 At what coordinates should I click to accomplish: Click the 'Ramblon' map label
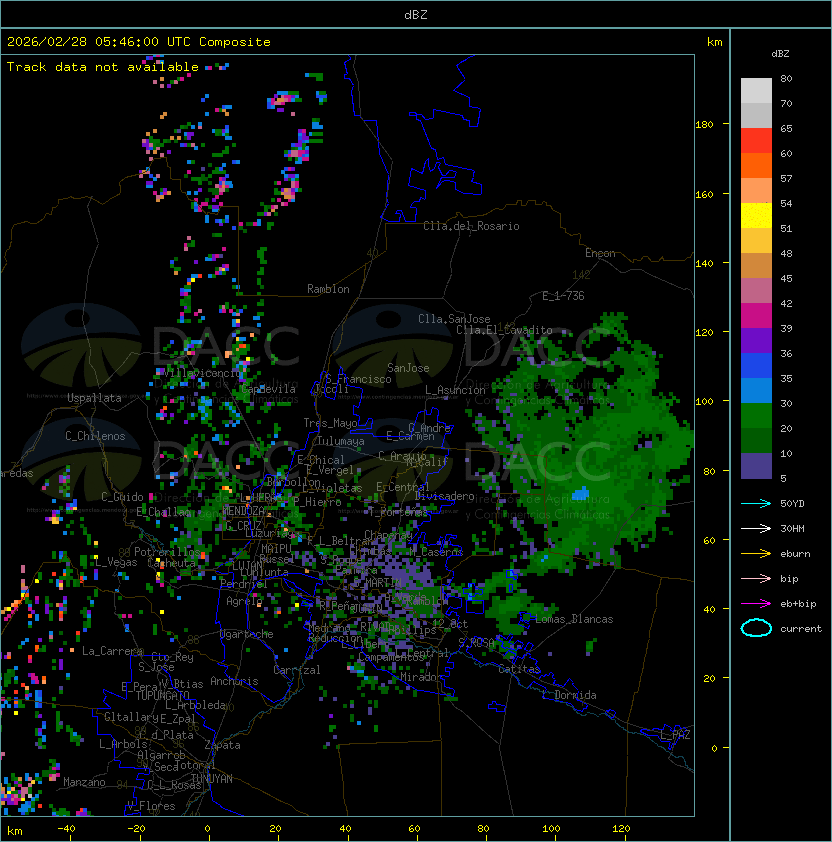328,289
